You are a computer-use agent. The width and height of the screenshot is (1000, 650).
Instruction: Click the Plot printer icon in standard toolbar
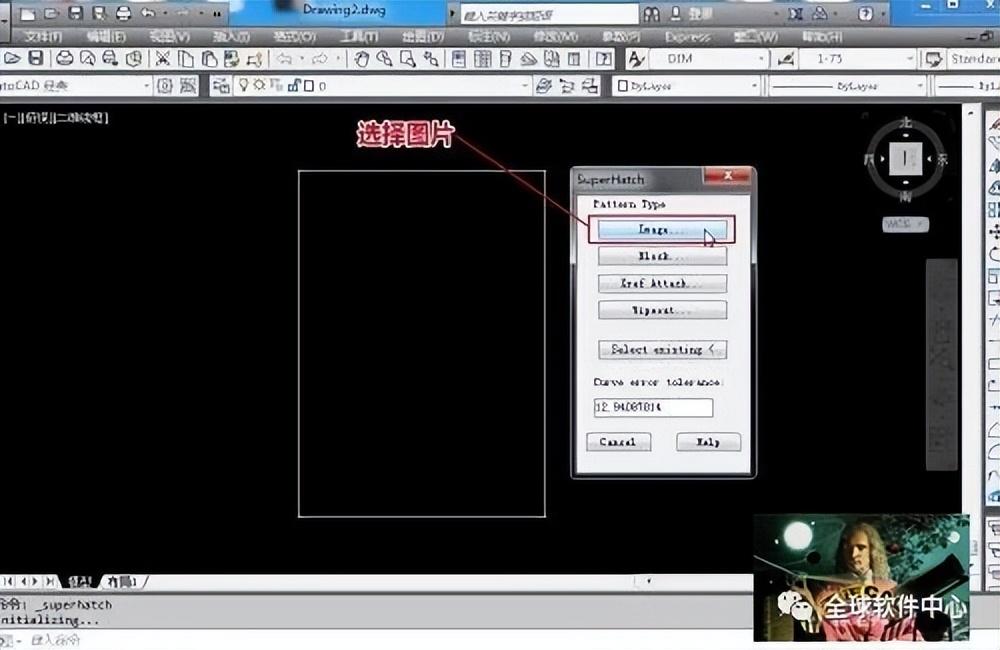[64, 59]
